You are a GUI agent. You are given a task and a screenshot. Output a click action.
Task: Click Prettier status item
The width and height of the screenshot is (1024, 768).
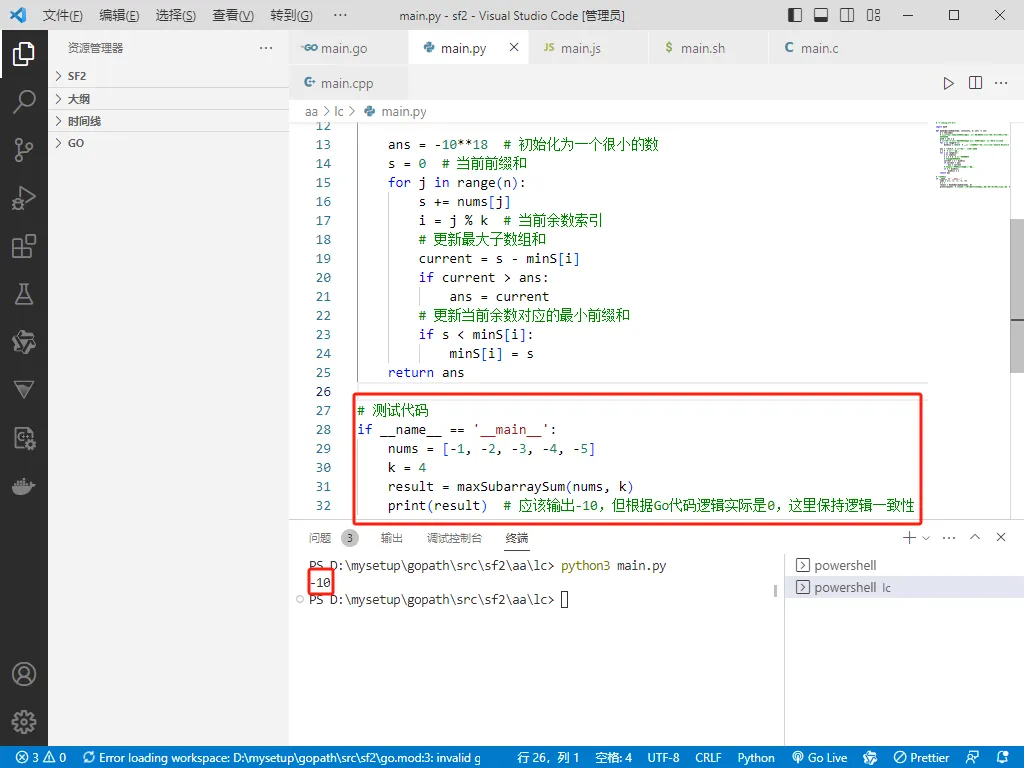coord(921,758)
